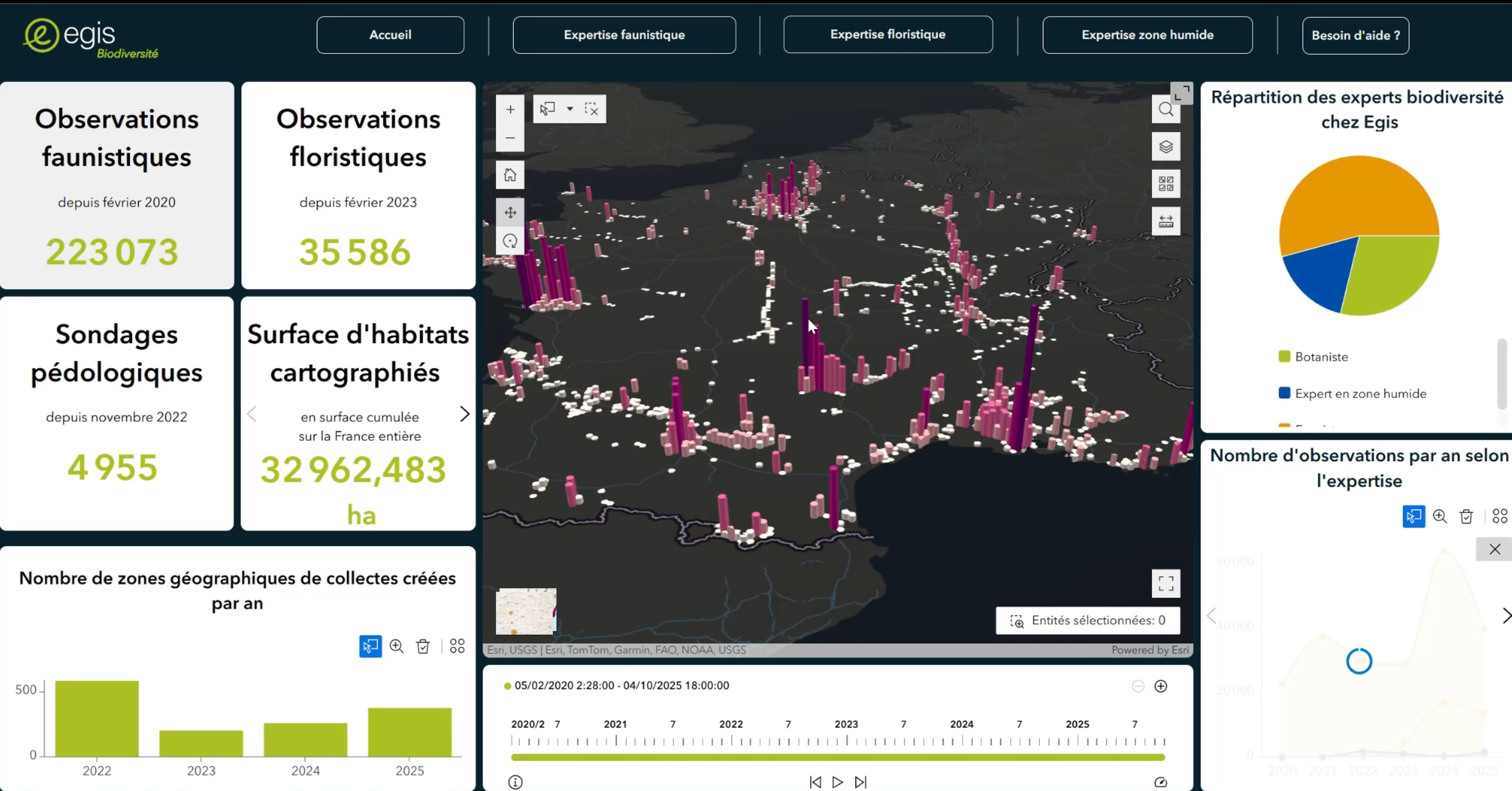
Task: Open the basemap gallery icon
Action: tap(1165, 184)
